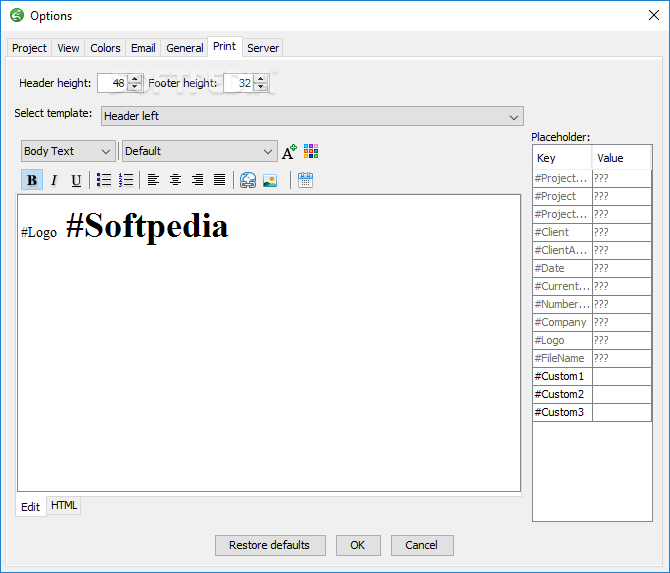Toggle bold formatting button
670x573 pixels.
click(32, 180)
